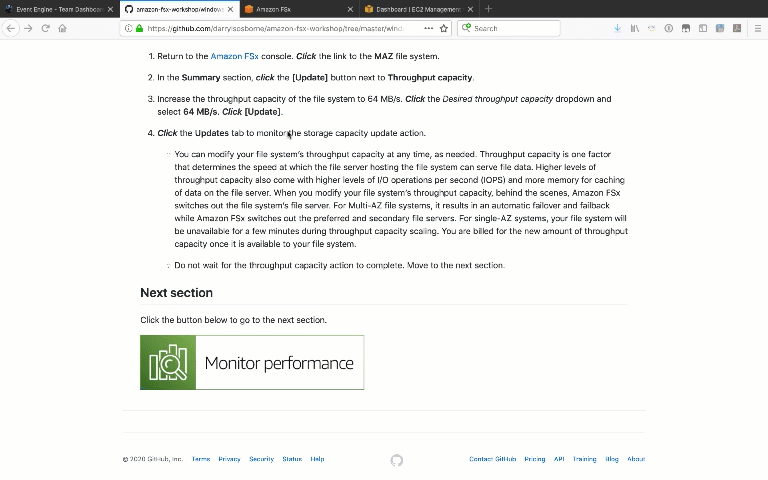The height and width of the screenshot is (480, 768).
Task: Open the page actions three-dots menu
Action: pos(429,28)
